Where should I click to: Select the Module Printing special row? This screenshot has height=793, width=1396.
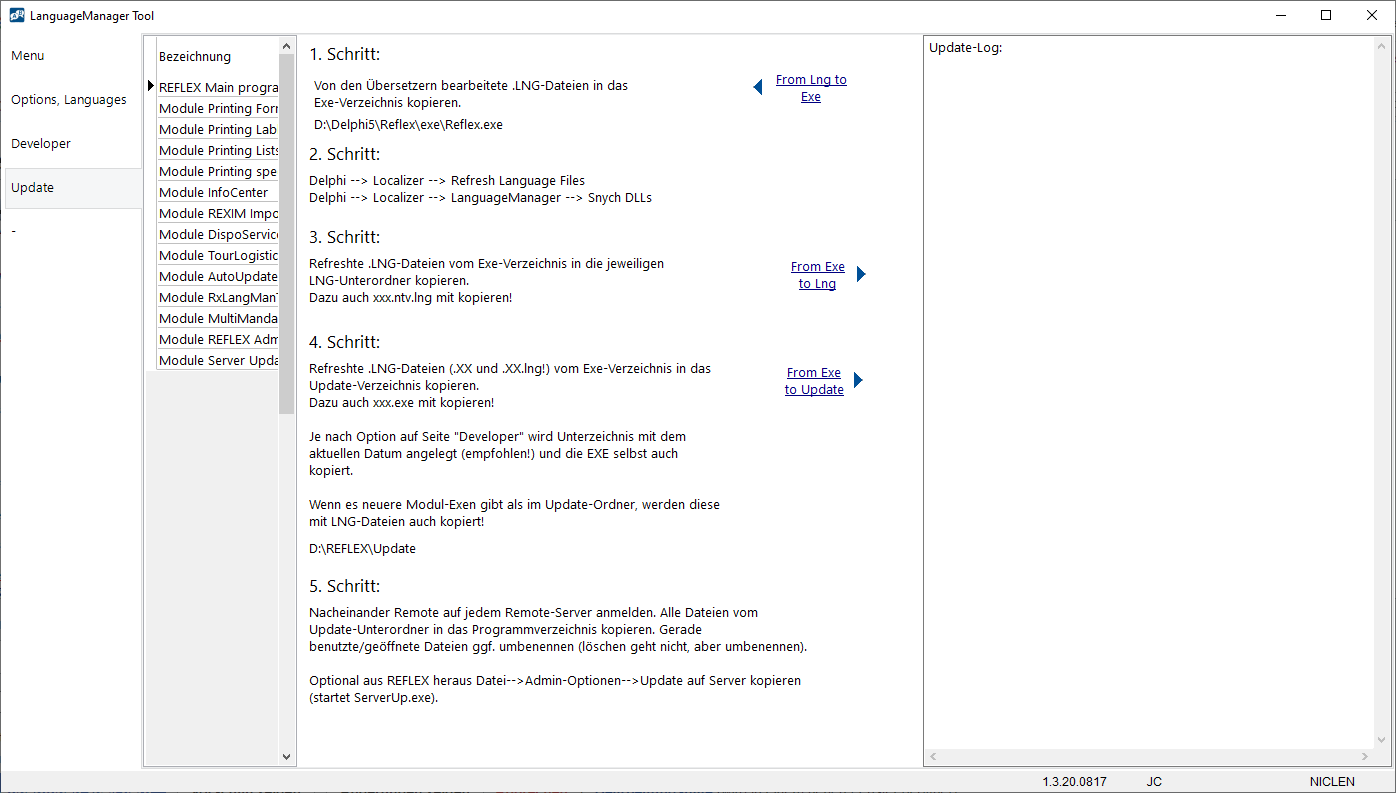coord(218,172)
